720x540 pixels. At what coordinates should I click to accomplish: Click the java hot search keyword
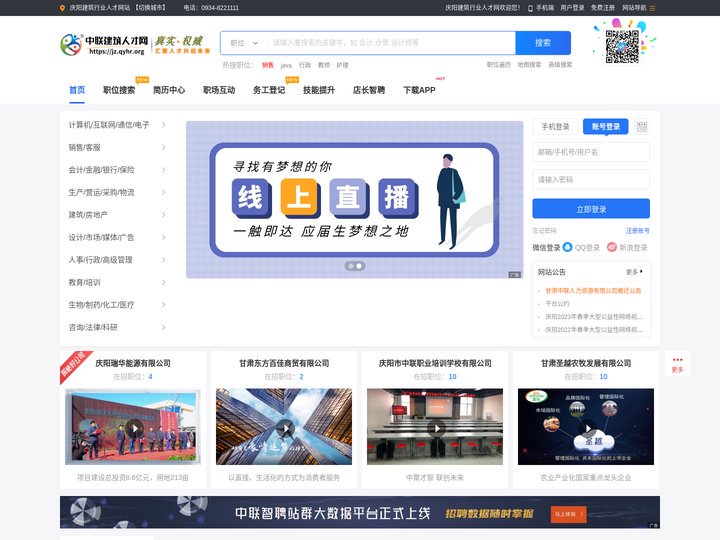point(286,65)
